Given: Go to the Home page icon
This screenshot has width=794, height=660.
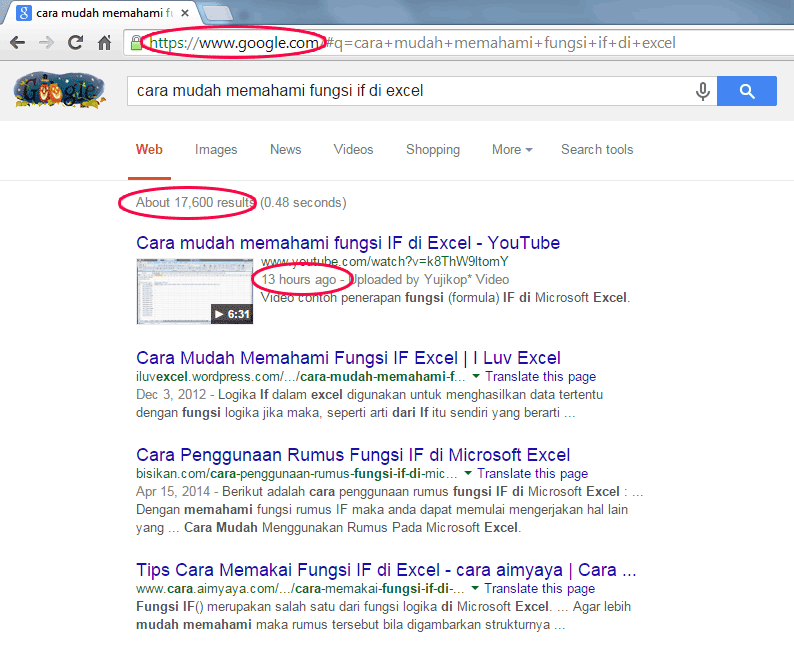Looking at the screenshot, I should click(104, 43).
